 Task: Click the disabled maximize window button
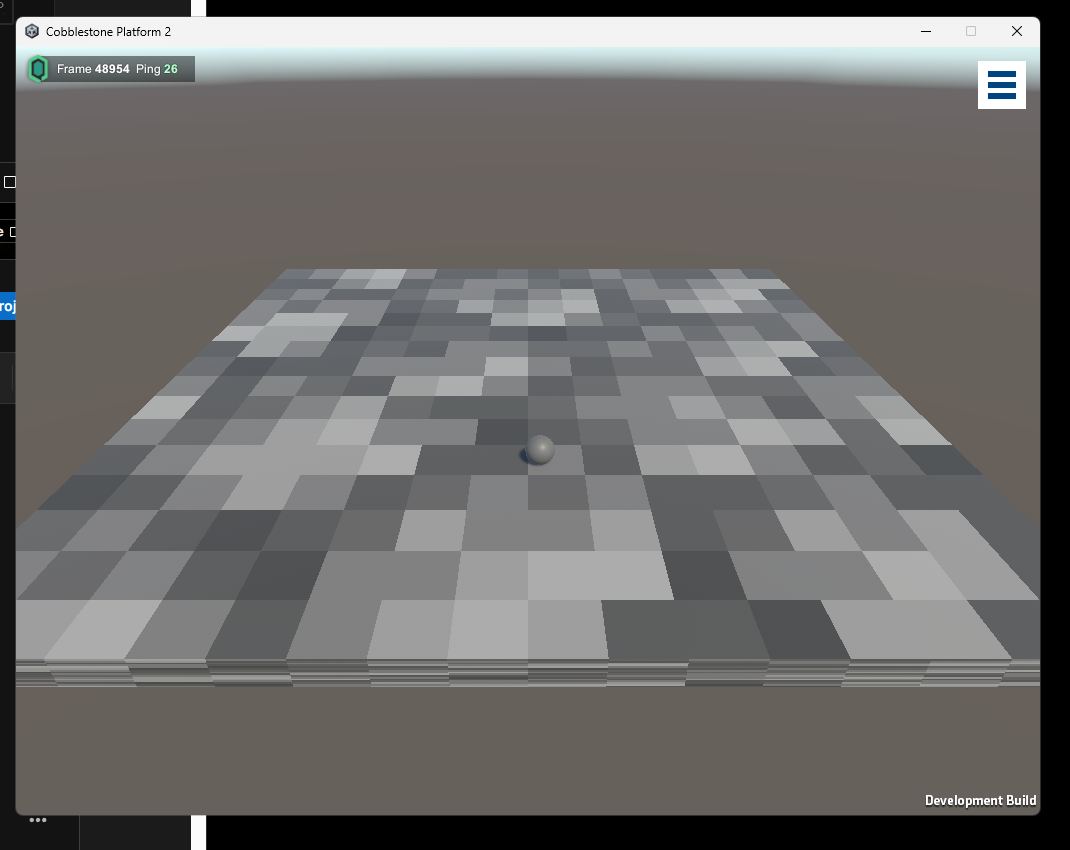pyautogui.click(x=971, y=31)
